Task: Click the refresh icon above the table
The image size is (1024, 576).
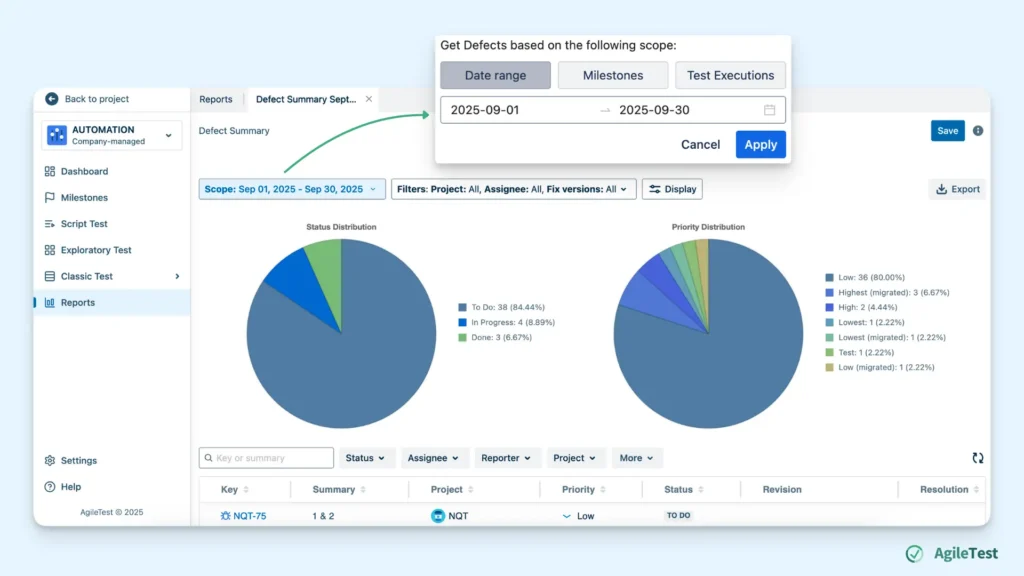Action: 978,458
